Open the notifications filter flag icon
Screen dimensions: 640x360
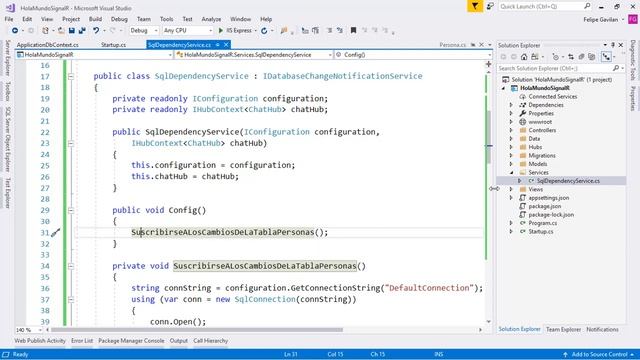click(475, 6)
